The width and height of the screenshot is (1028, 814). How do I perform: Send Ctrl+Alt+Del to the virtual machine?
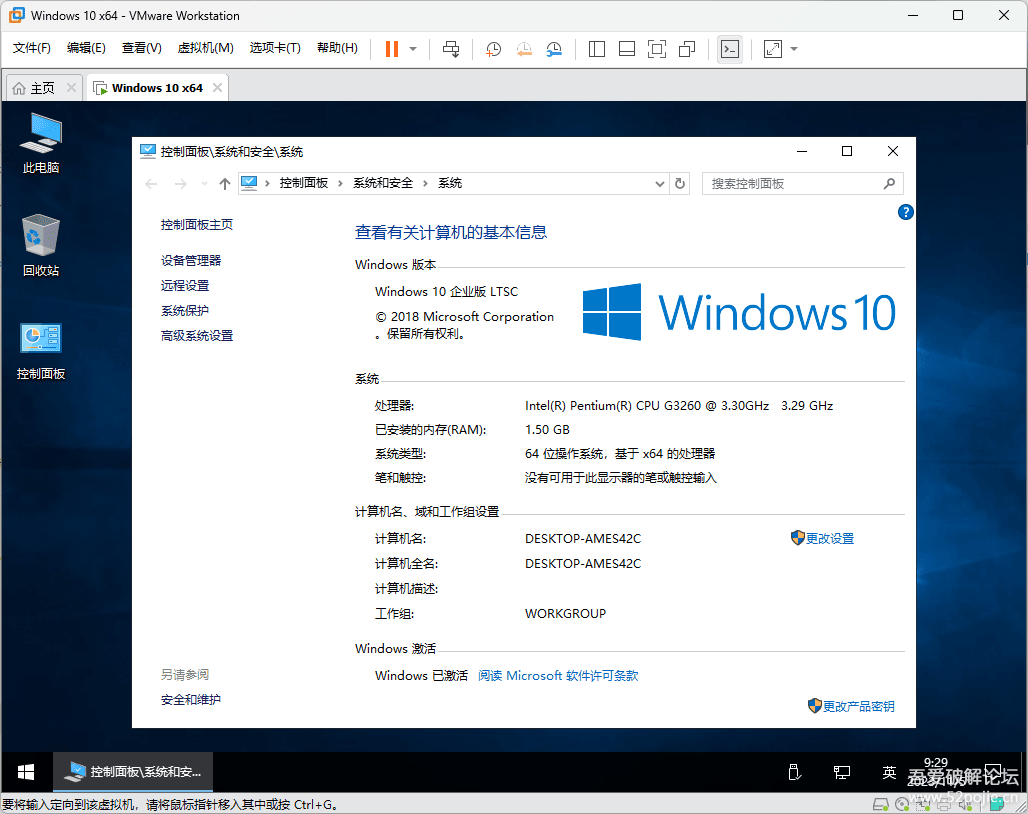click(450, 48)
